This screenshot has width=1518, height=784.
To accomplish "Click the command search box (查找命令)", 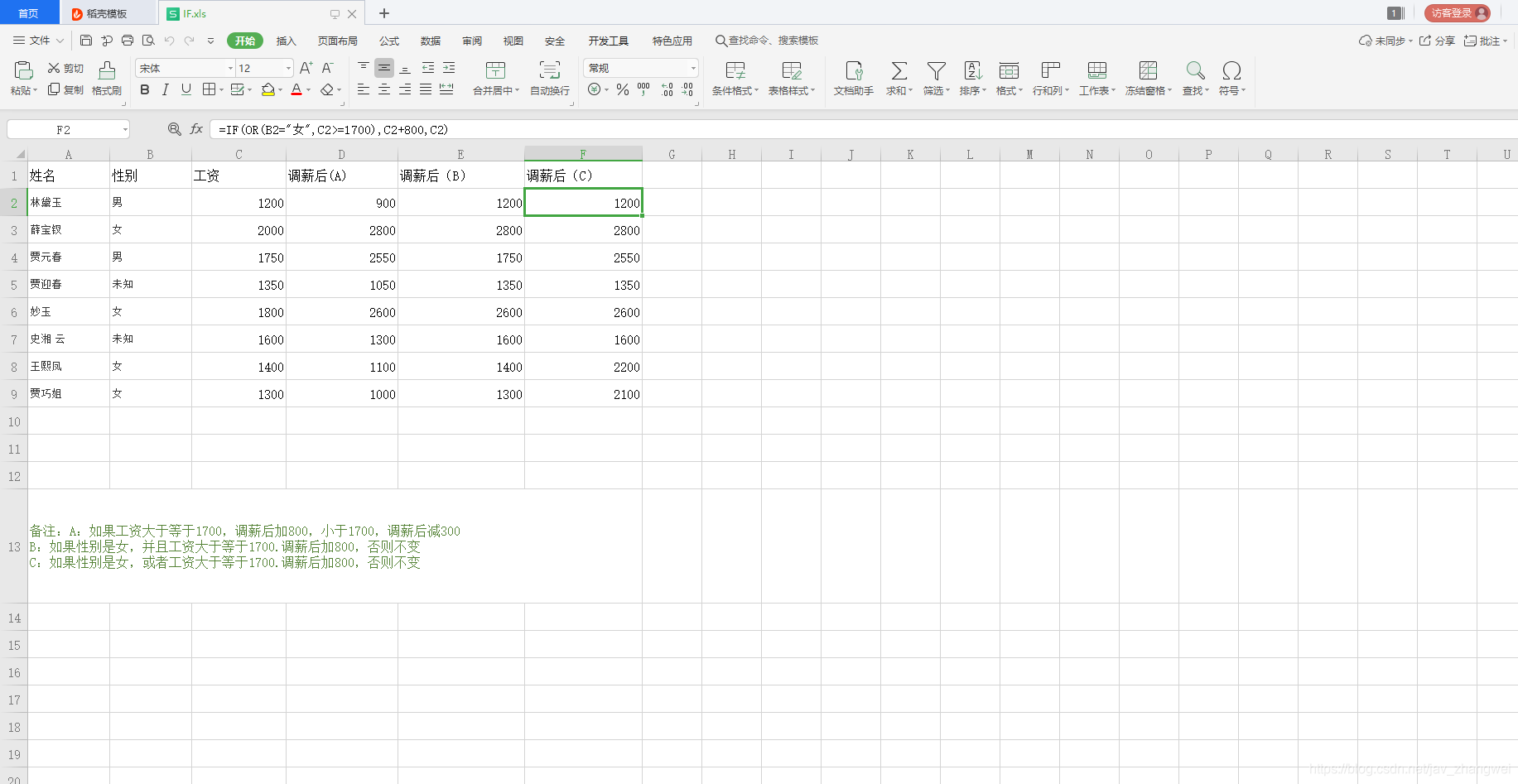I will click(x=768, y=41).
